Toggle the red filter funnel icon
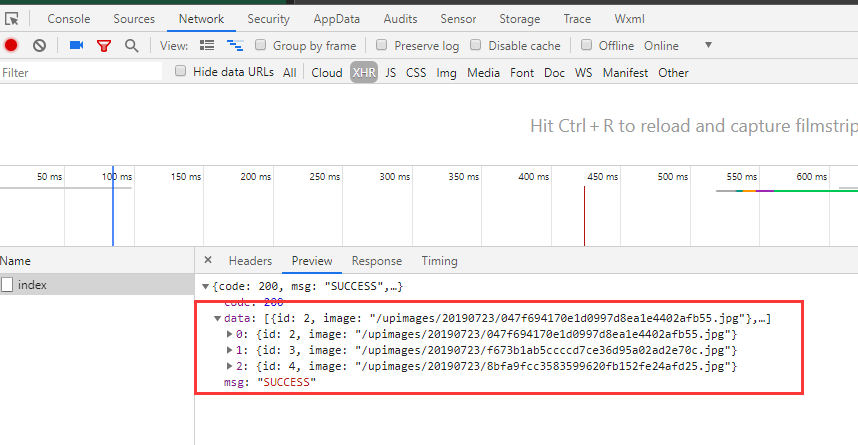The image size is (858, 445). (x=103, y=45)
